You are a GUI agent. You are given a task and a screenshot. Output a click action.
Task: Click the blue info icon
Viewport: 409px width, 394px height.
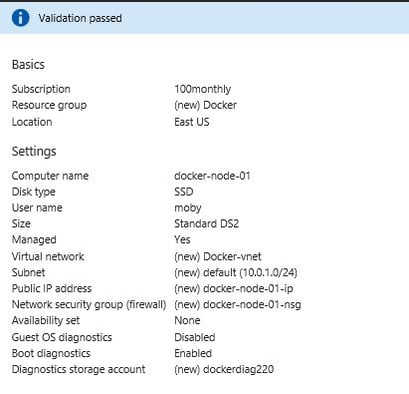point(20,18)
